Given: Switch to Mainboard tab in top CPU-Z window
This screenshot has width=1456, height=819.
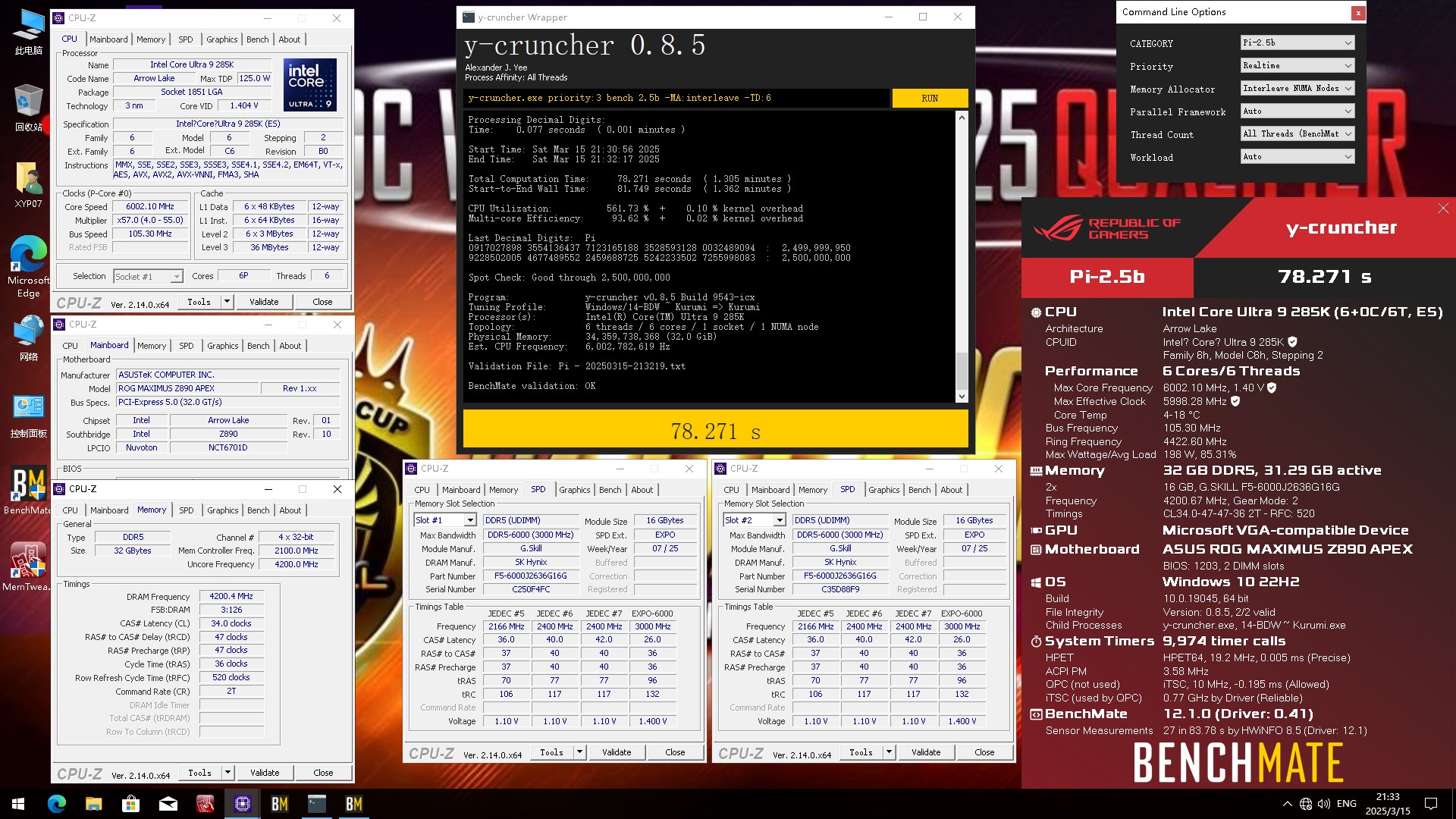Looking at the screenshot, I should [x=108, y=39].
